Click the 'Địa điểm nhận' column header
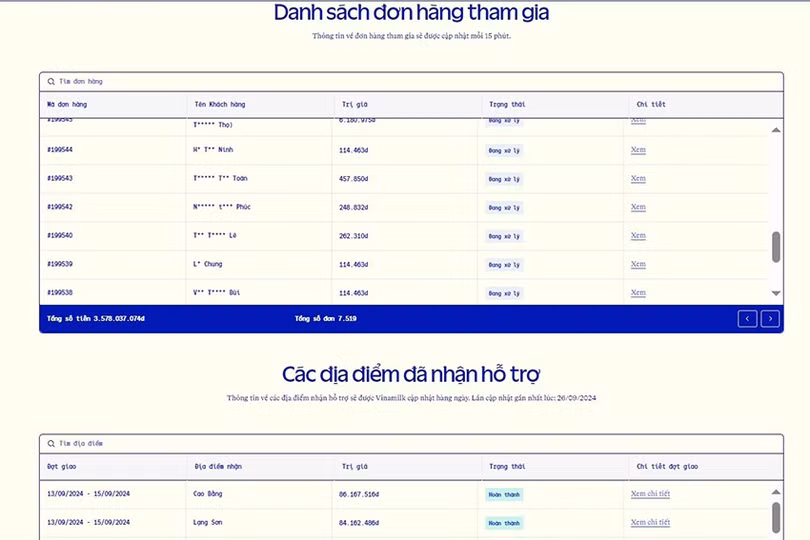 pyautogui.click(x=217, y=466)
